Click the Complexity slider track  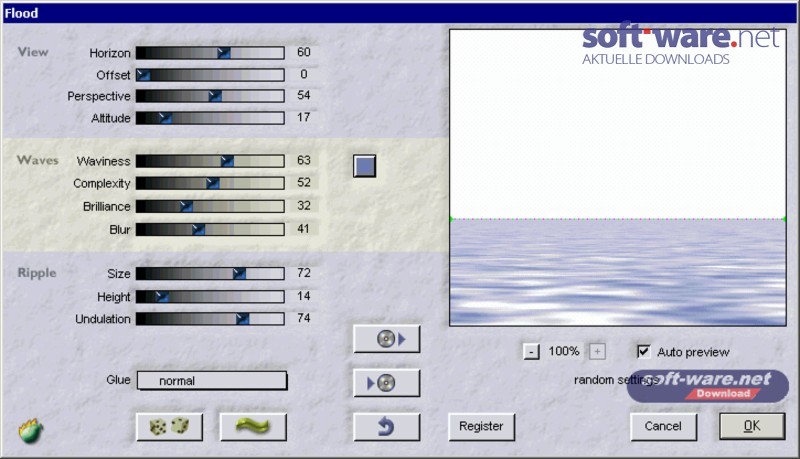[x=210, y=183]
